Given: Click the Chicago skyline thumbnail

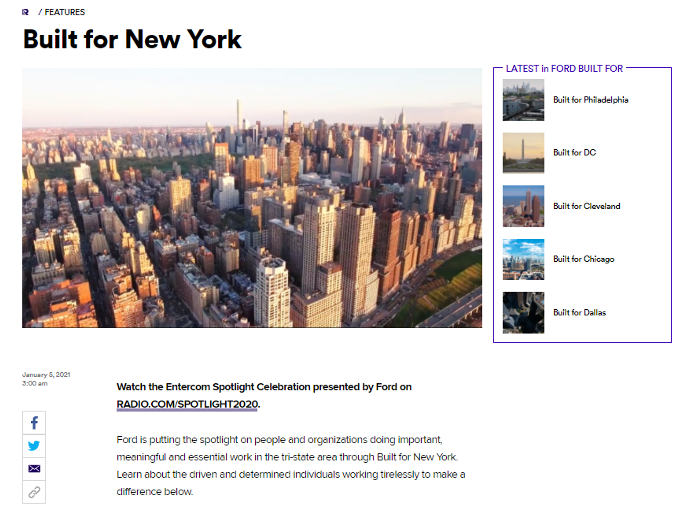Looking at the screenshot, I should [523, 259].
